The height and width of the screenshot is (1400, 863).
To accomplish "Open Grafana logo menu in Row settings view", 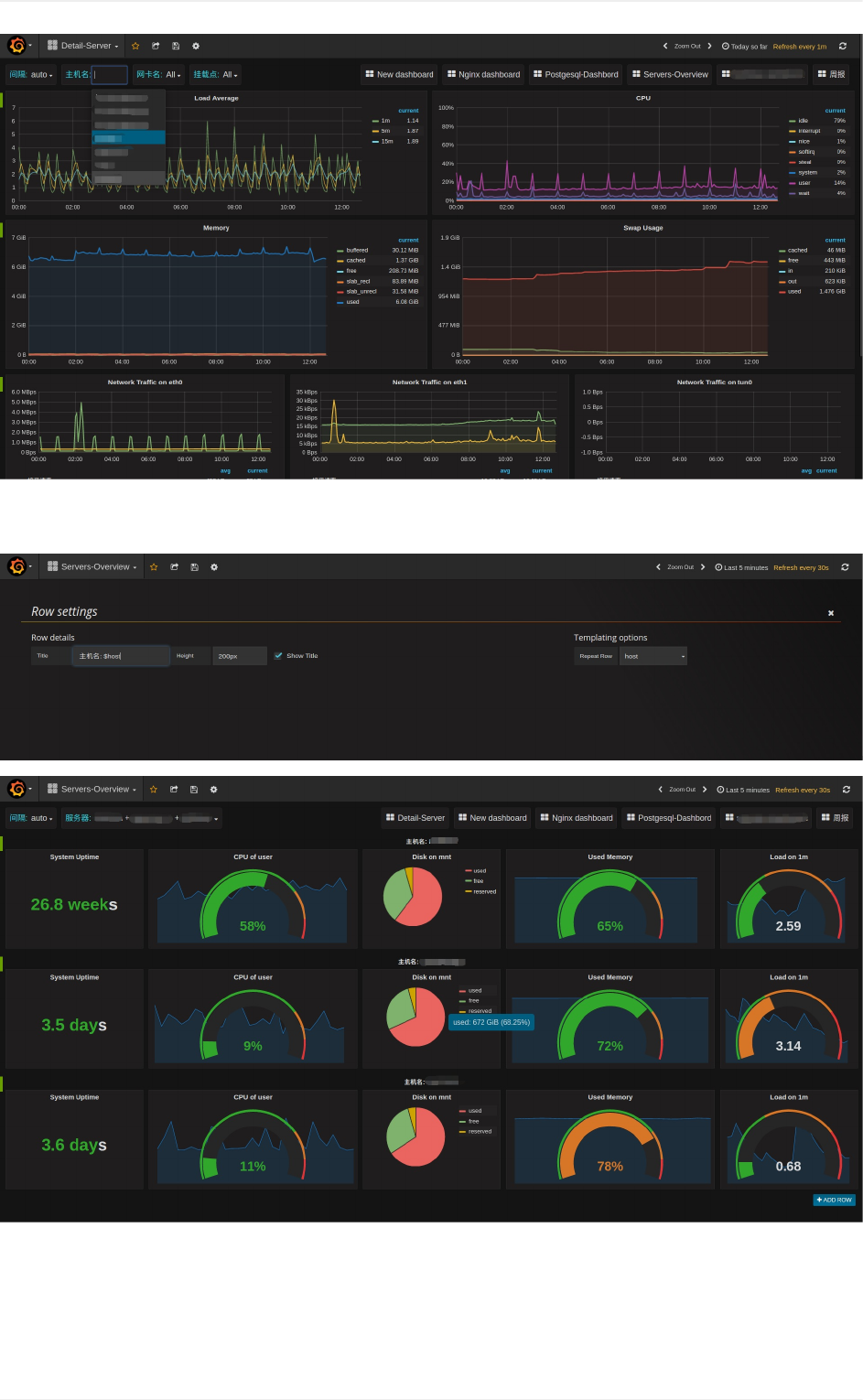I will click(x=16, y=566).
